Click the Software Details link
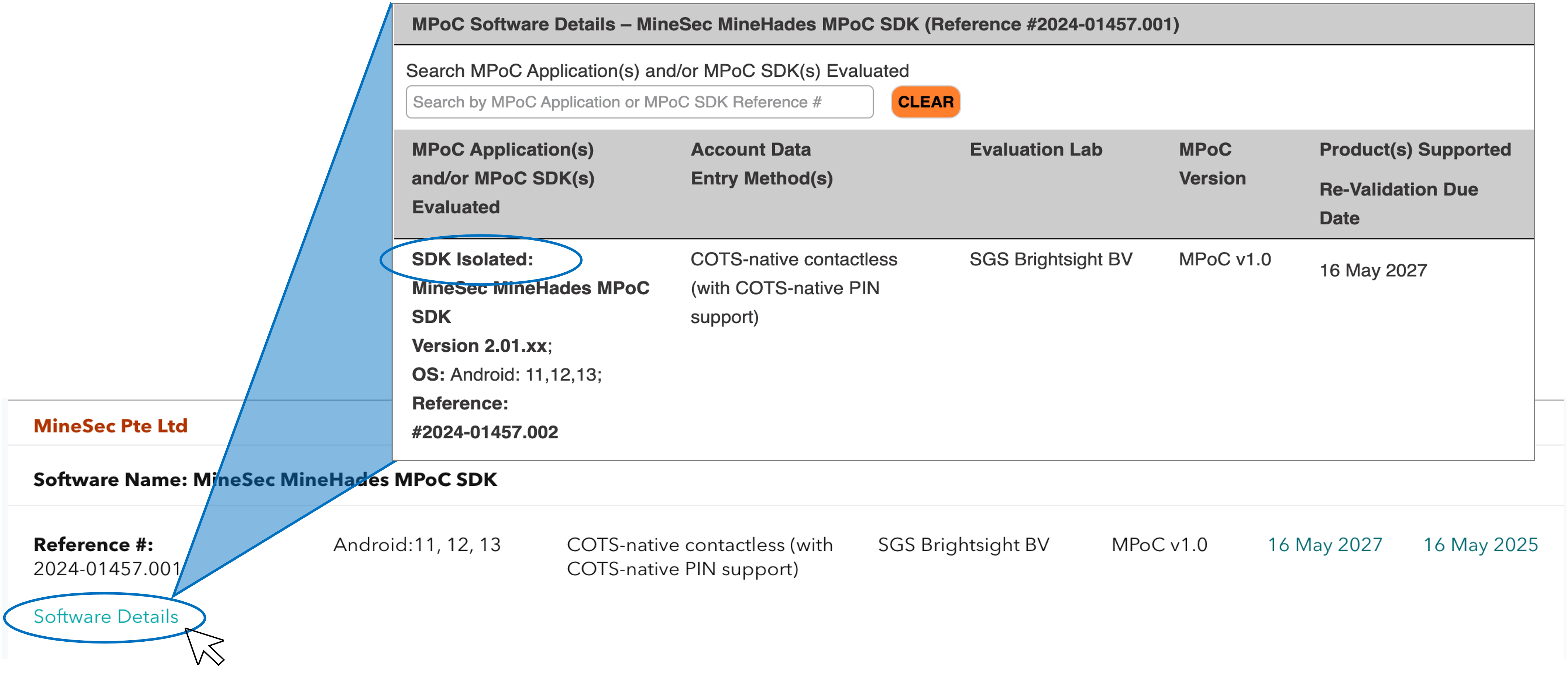 (x=106, y=616)
